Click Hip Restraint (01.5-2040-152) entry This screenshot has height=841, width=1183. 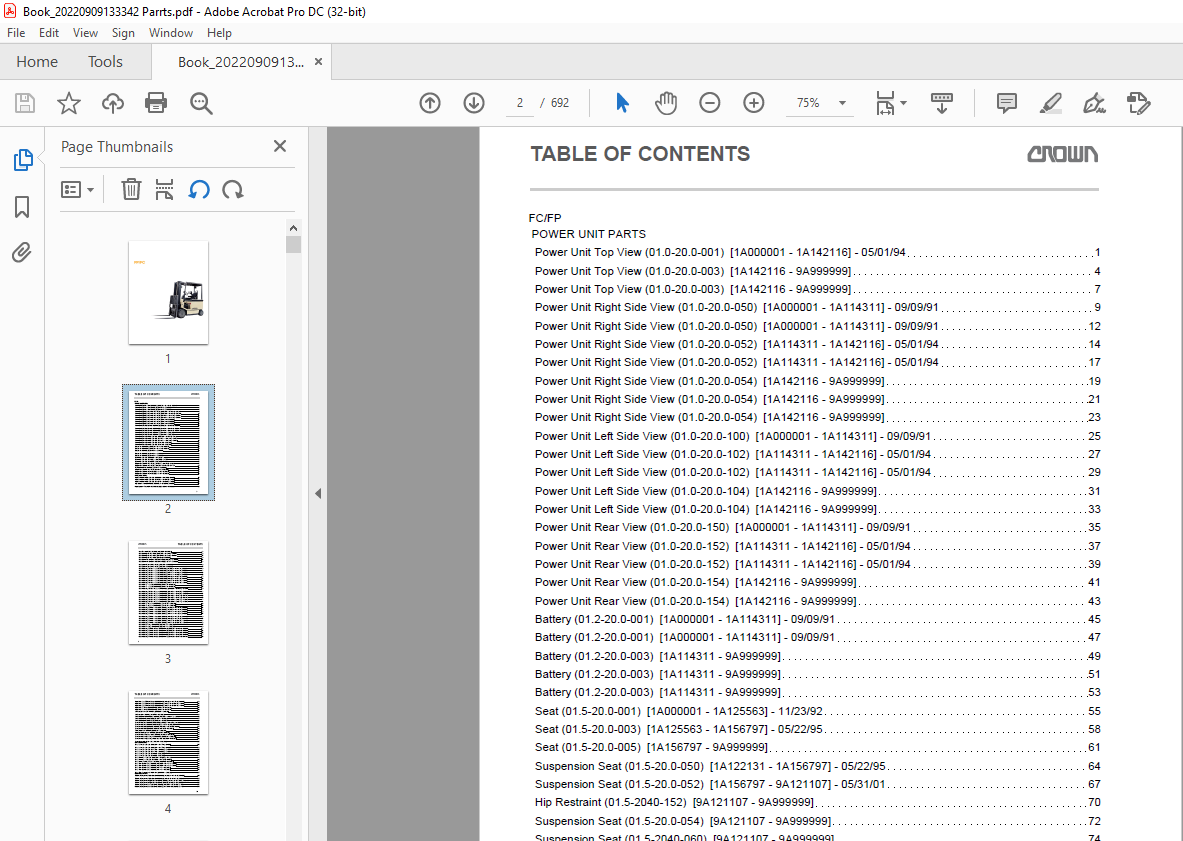pos(818,803)
